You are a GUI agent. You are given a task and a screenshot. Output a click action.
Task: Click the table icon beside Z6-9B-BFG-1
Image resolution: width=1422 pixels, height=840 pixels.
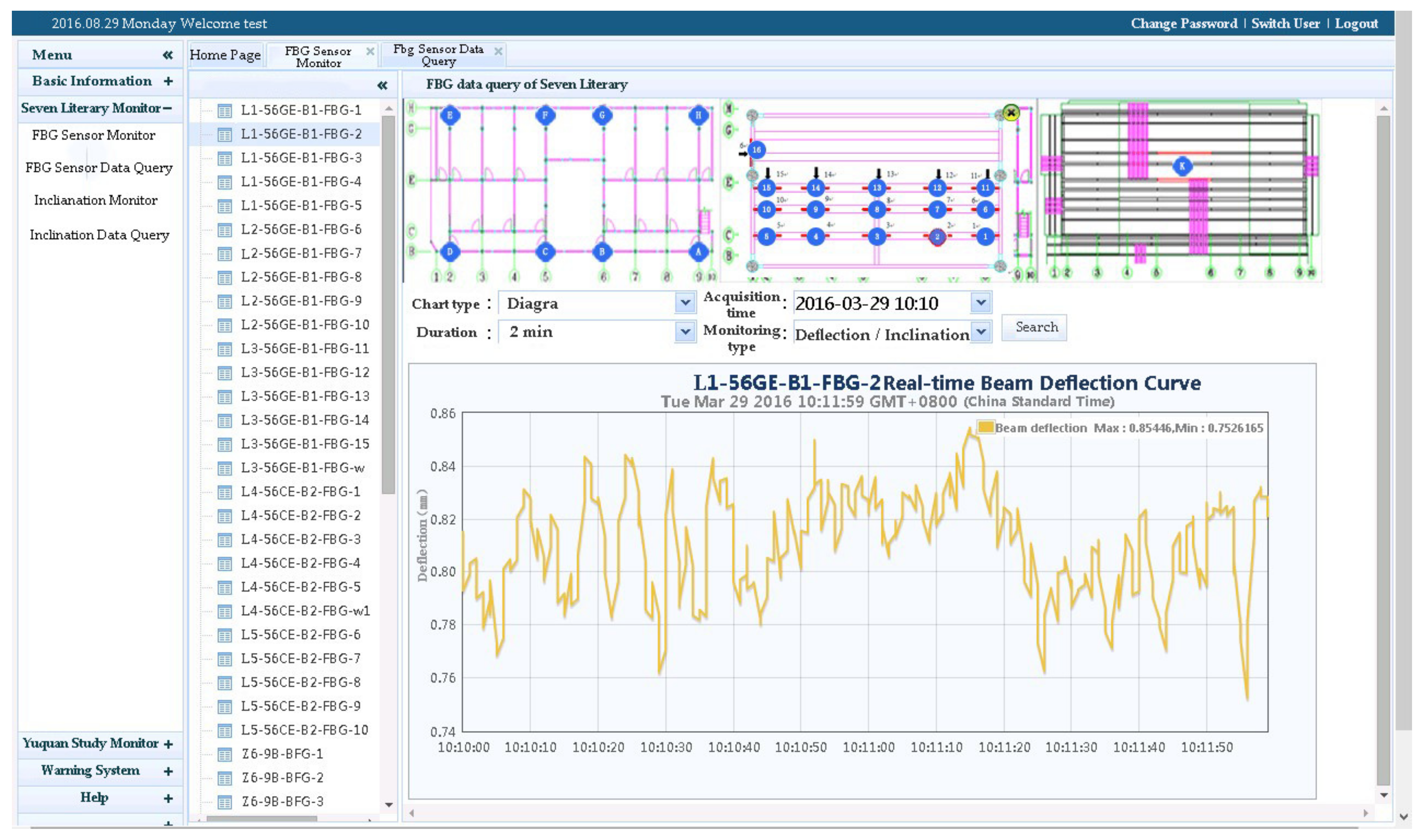pyautogui.click(x=225, y=755)
